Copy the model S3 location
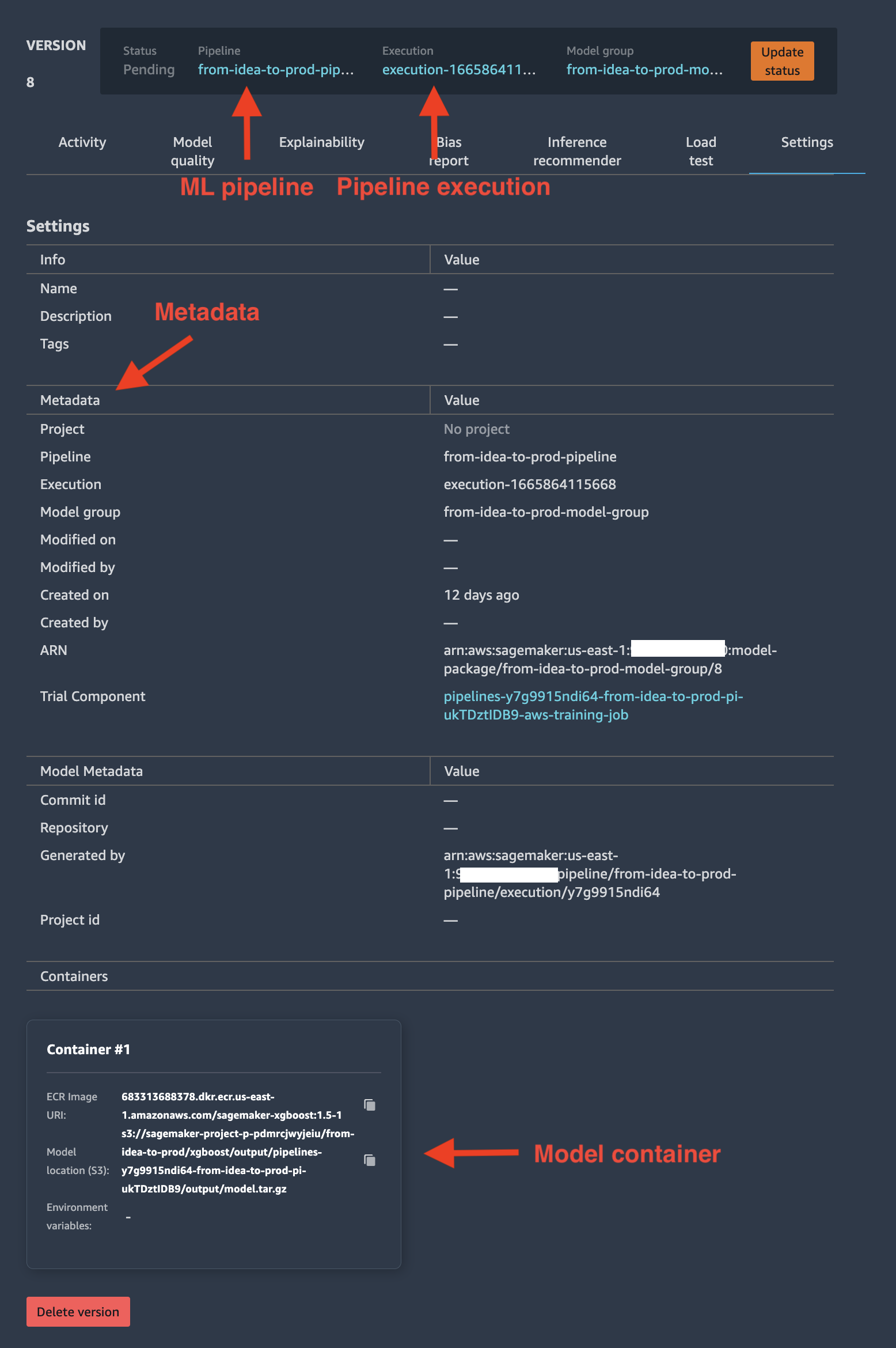This screenshot has height=1348, width=896. (370, 1160)
